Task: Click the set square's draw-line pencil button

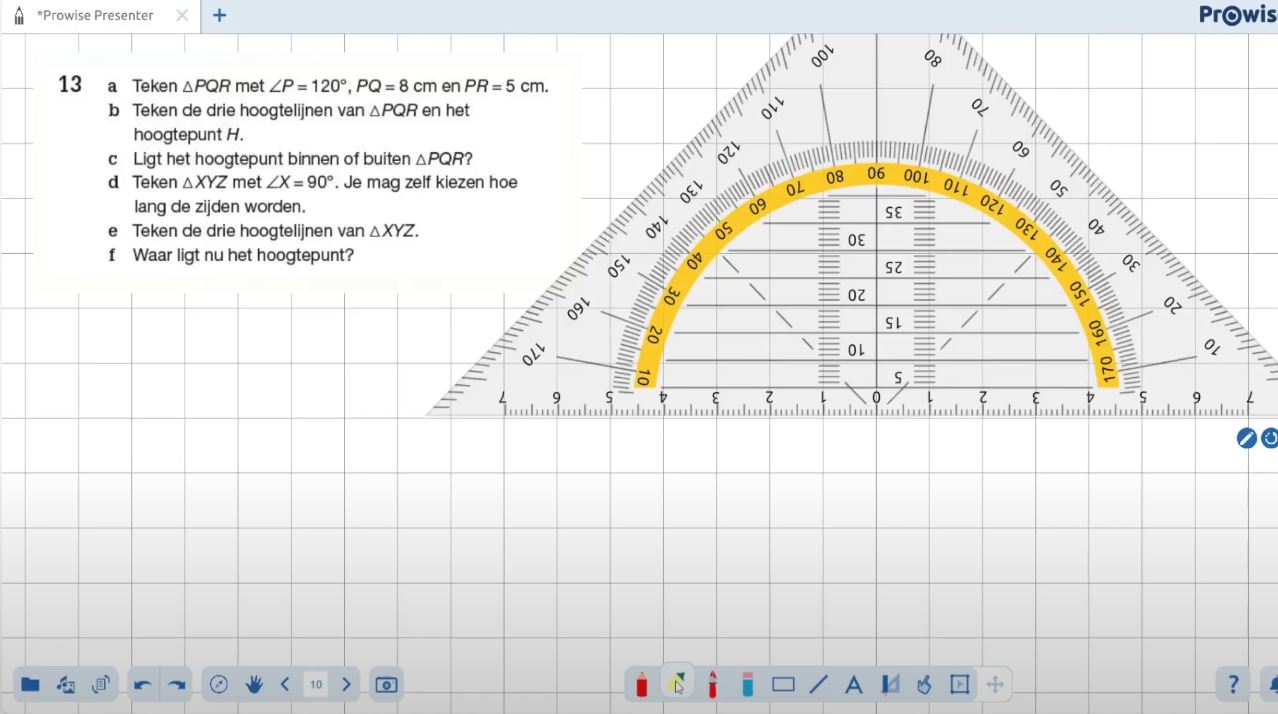Action: tap(1246, 438)
